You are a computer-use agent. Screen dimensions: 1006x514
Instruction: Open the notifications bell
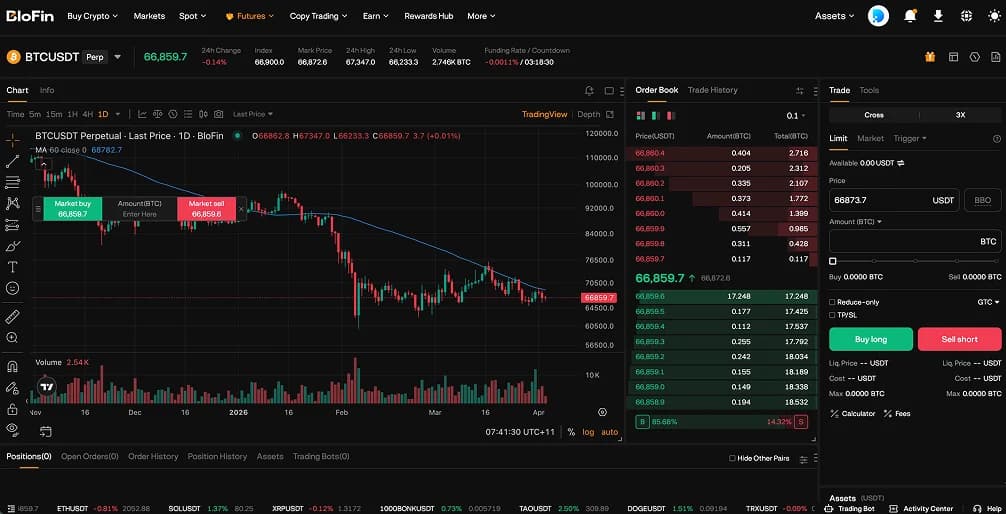coord(910,16)
